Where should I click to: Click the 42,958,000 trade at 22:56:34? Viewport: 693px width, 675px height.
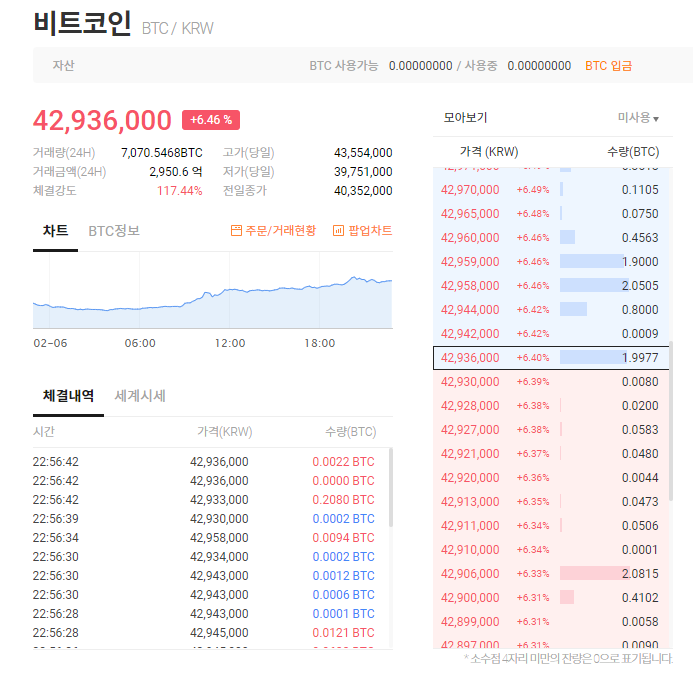pyautogui.click(x=219, y=538)
